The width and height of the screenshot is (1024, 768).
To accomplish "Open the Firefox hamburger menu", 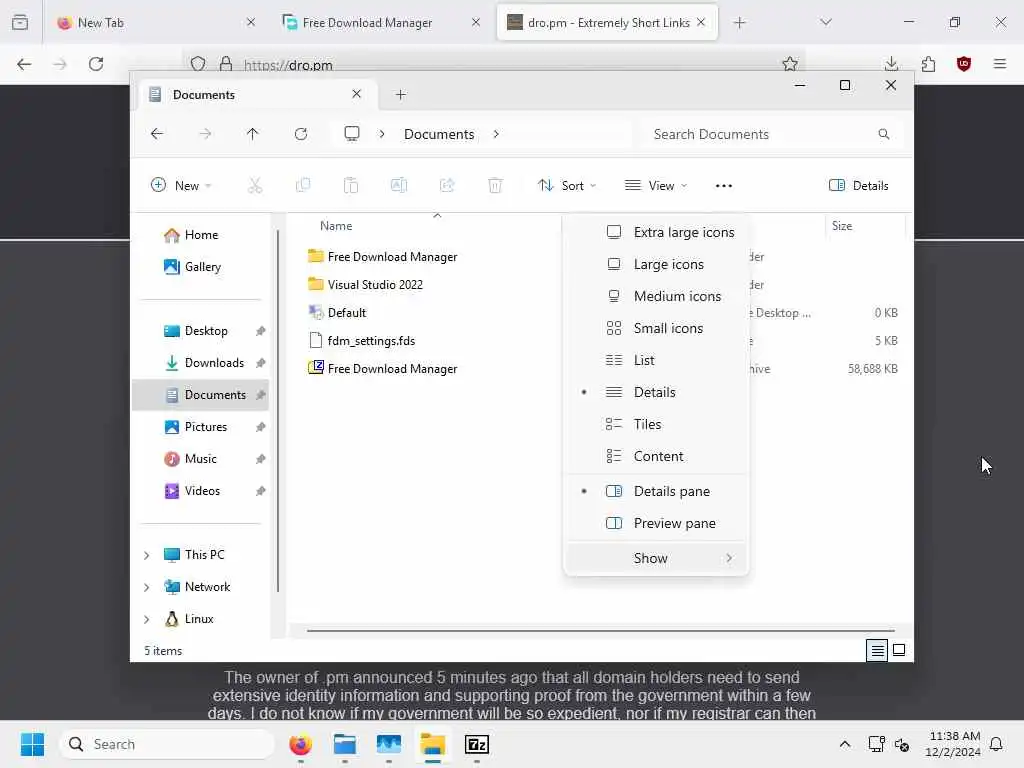I will (1000, 63).
